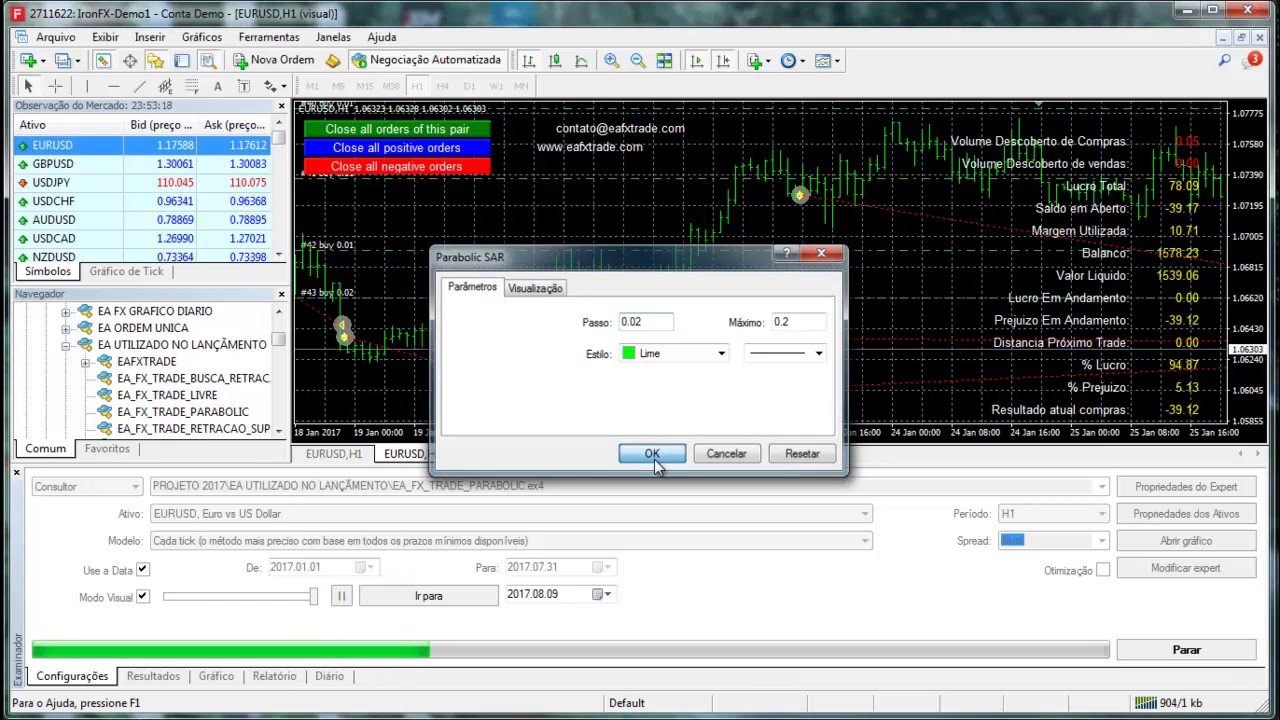Open the notifications icon with badge 3
The height and width of the screenshot is (720, 1280).
tap(1252, 61)
